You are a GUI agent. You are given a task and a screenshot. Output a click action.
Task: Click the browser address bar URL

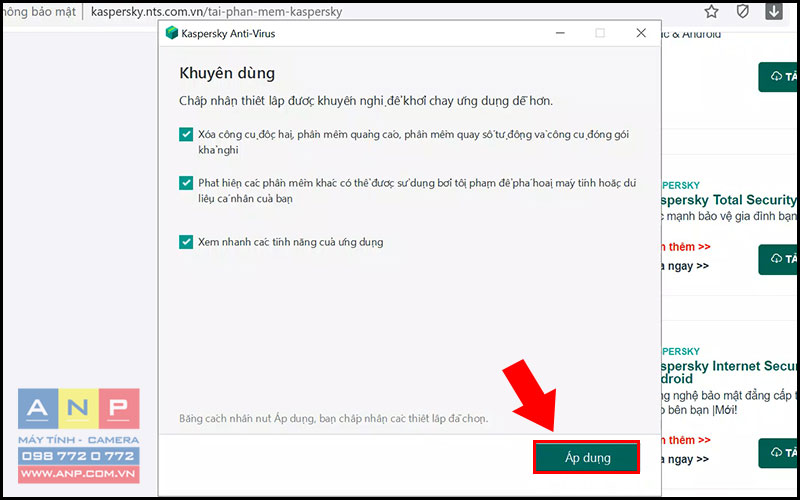216,11
